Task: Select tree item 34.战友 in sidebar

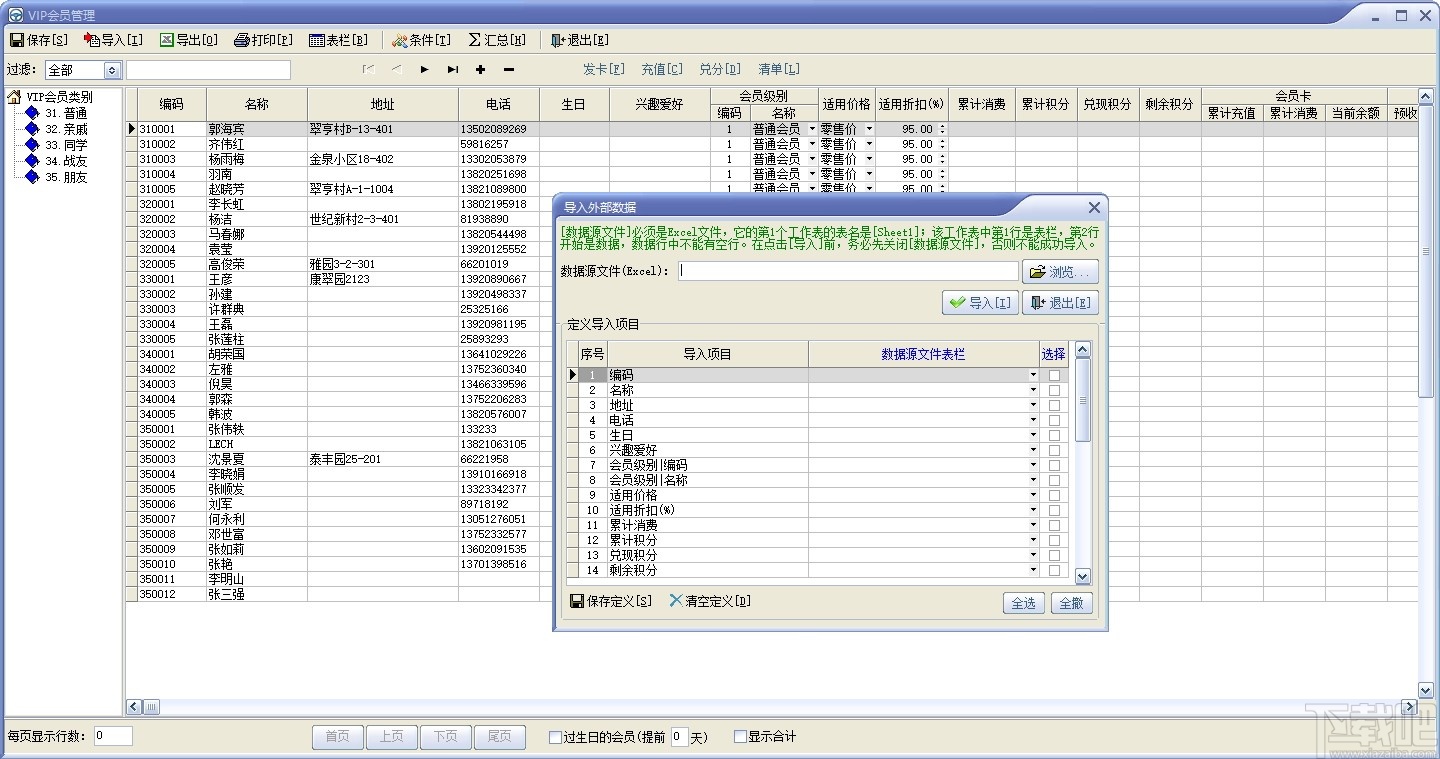Action: pos(66,161)
